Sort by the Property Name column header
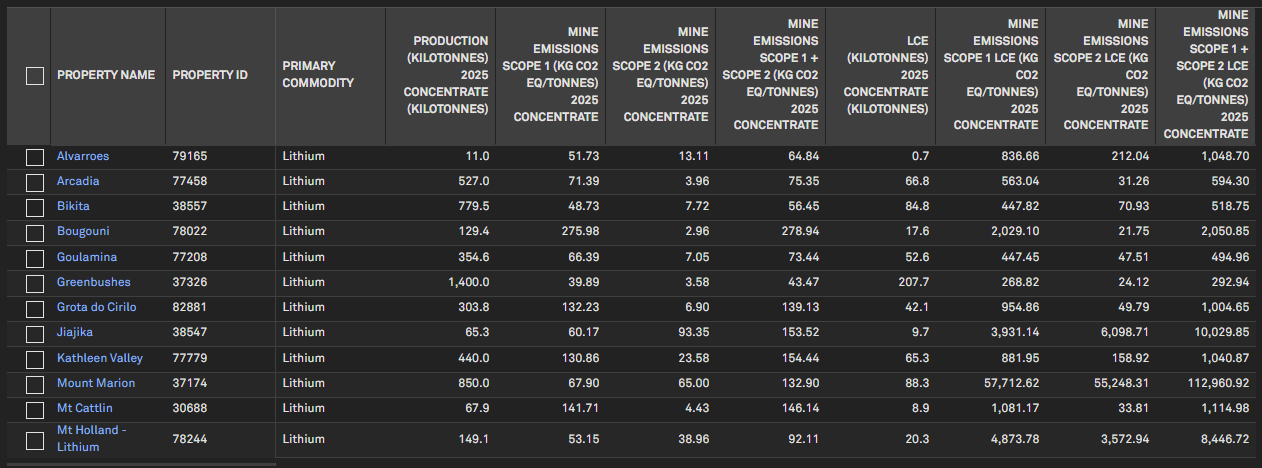The image size is (1262, 468). click(x=106, y=75)
